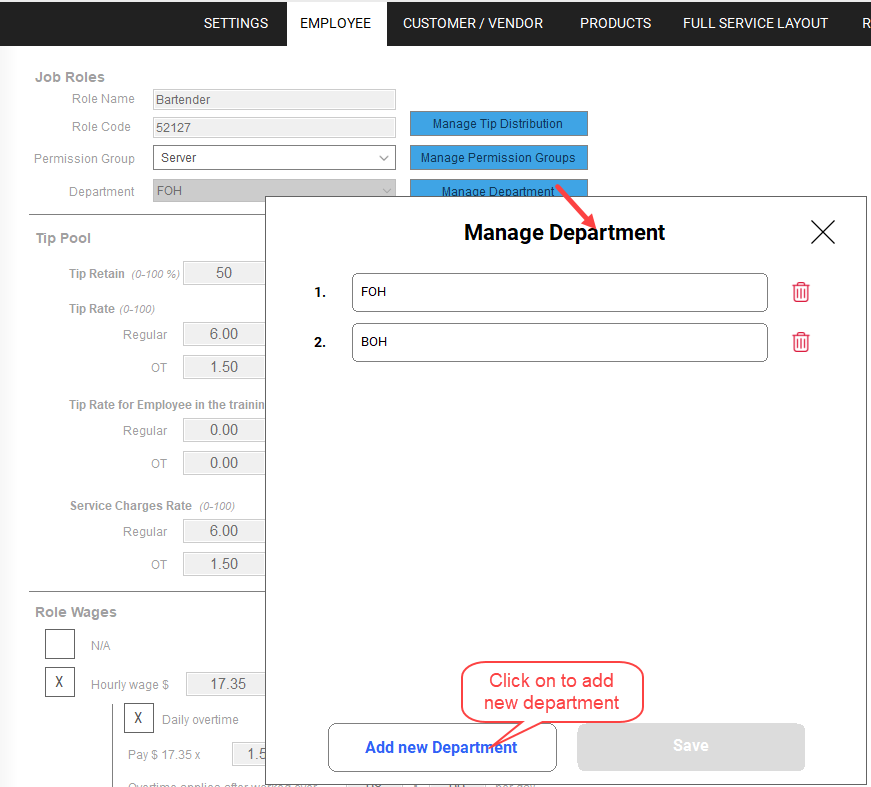The width and height of the screenshot is (871, 787).
Task: Disable the Daily overtime checkbox
Action: pos(138,718)
